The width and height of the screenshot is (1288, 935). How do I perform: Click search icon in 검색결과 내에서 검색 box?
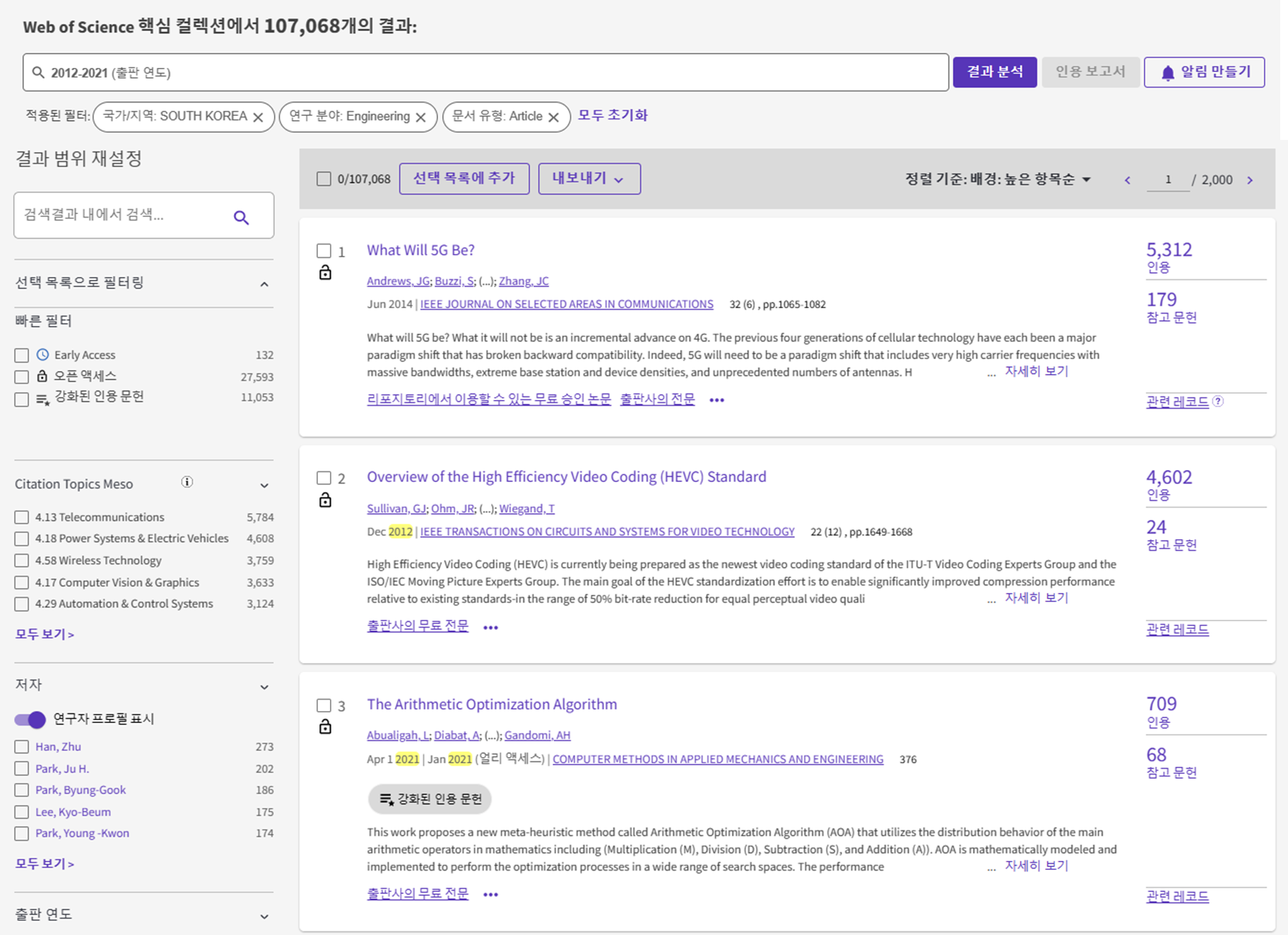tap(241, 218)
